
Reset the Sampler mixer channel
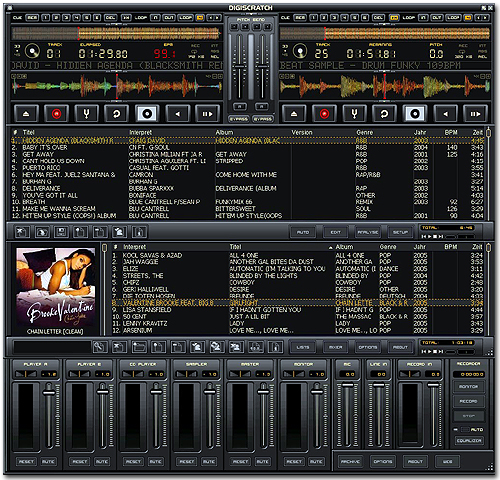coord(187,462)
